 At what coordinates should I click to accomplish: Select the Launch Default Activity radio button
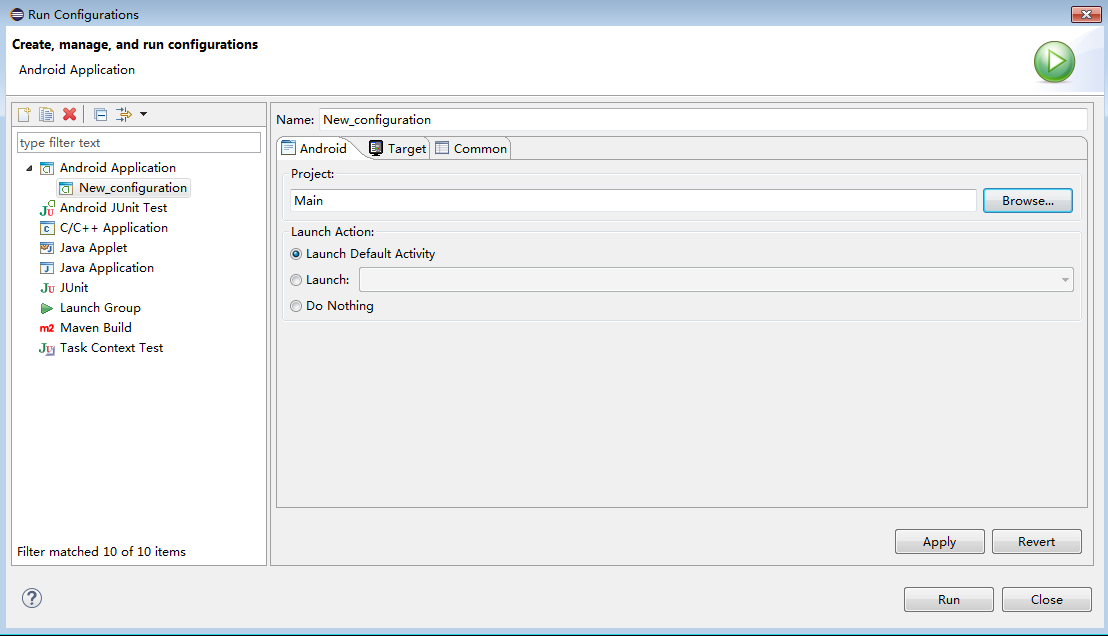tap(296, 254)
